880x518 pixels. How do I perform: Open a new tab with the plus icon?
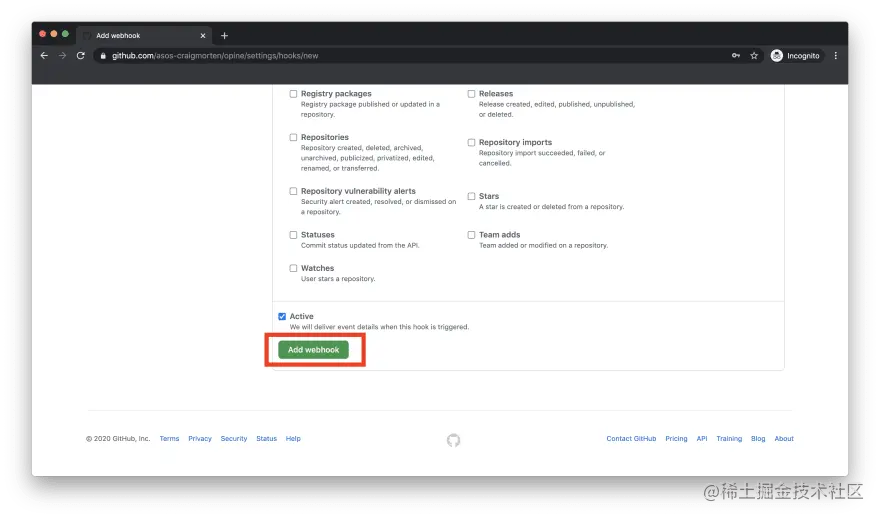(x=224, y=35)
